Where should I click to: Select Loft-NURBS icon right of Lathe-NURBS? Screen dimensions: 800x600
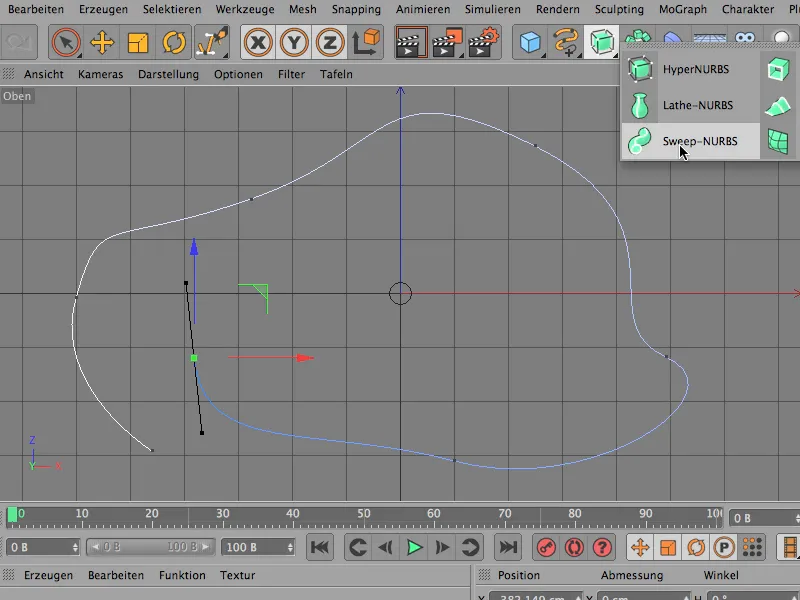tap(779, 105)
